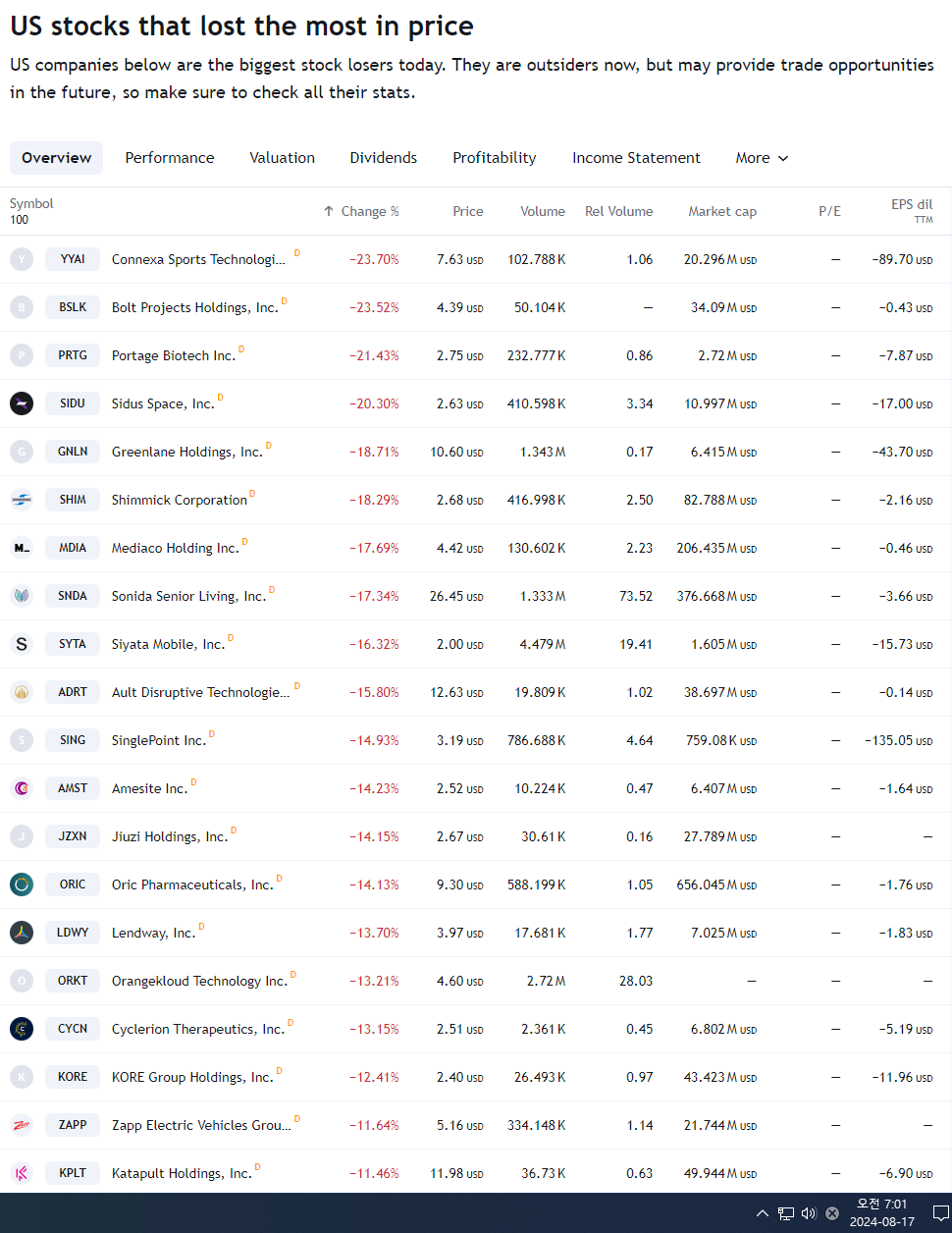Viewport: 952px width, 1233px height.
Task: Click the Siyata Mobile S logo icon
Action: [x=22, y=644]
